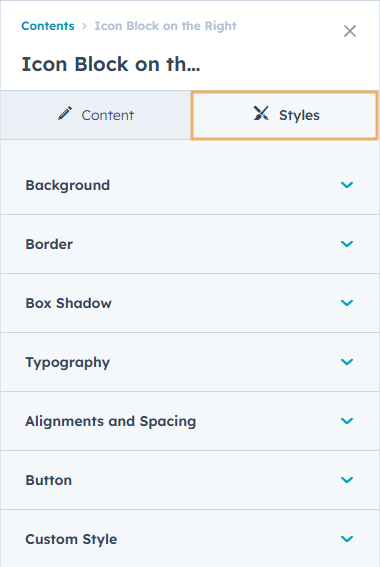The image size is (380, 567).
Task: Click the chevron beside Typography
Action: pos(347,362)
